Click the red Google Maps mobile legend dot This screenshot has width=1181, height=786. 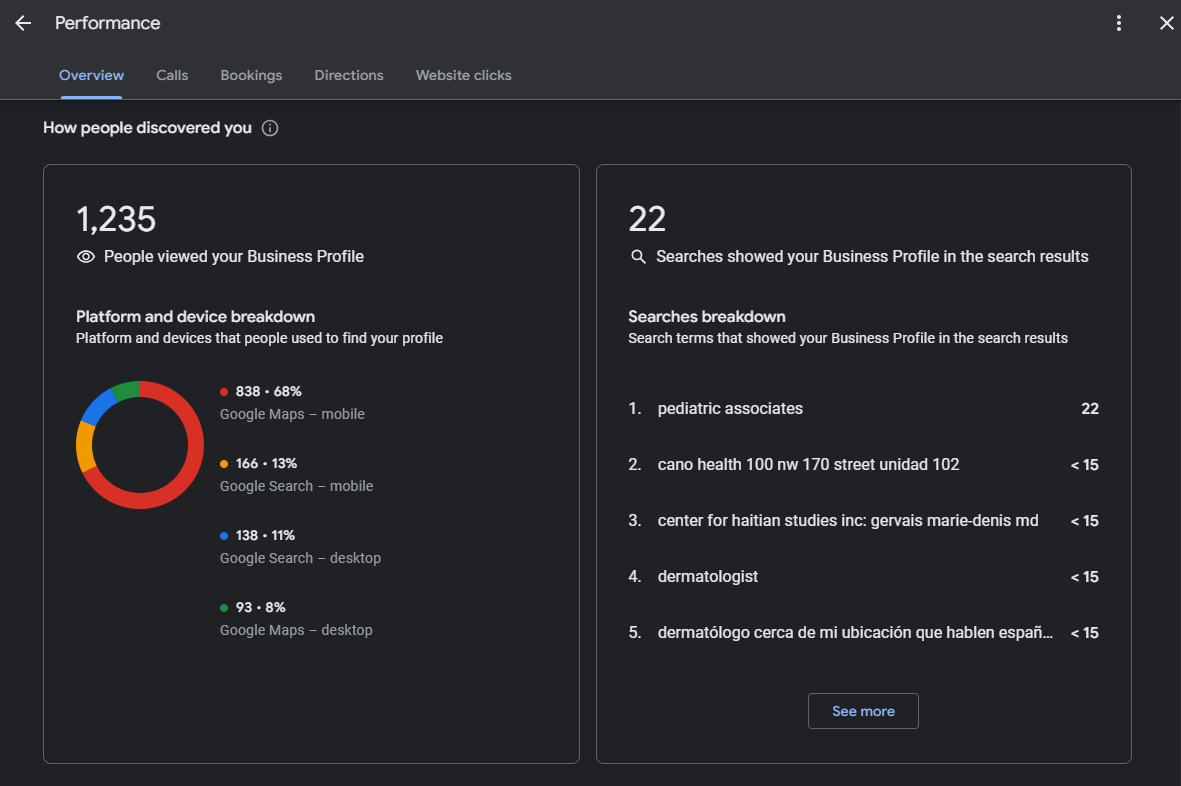tap(224, 392)
